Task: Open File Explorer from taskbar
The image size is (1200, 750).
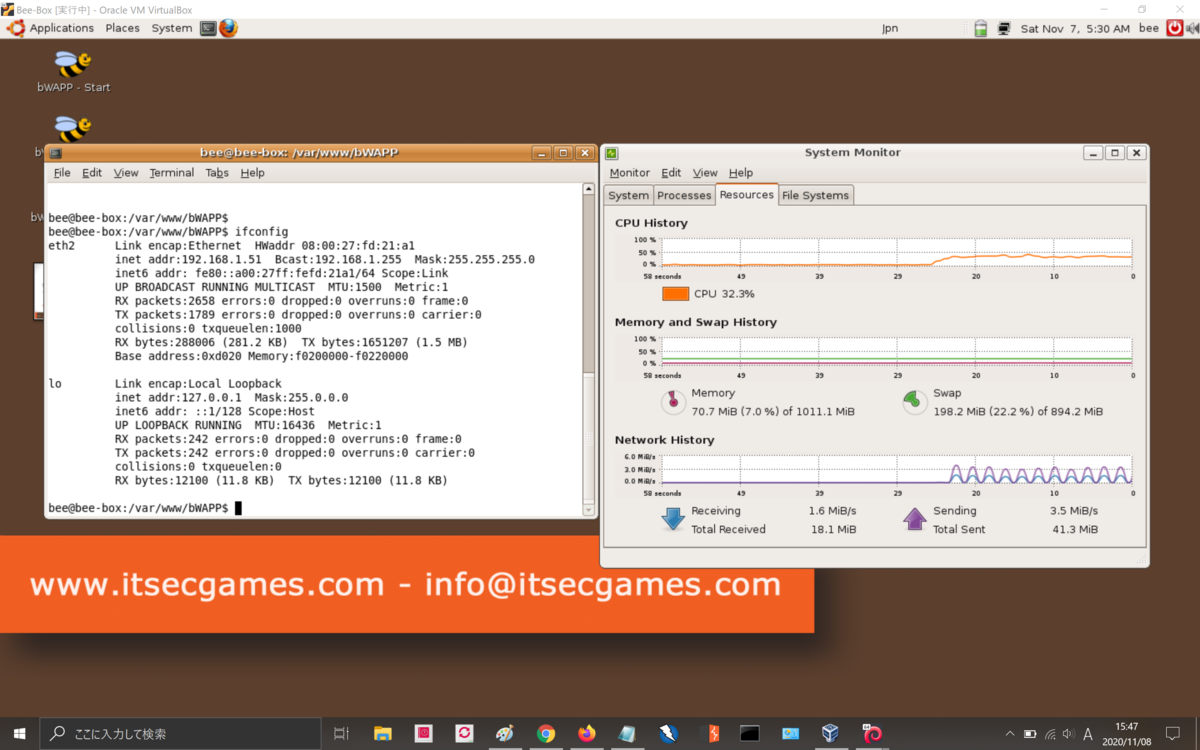Action: [382, 733]
